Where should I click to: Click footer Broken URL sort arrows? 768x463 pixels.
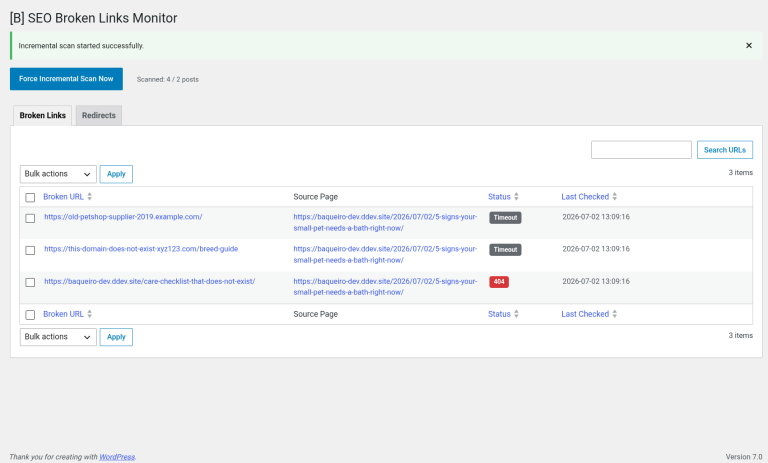[90, 314]
